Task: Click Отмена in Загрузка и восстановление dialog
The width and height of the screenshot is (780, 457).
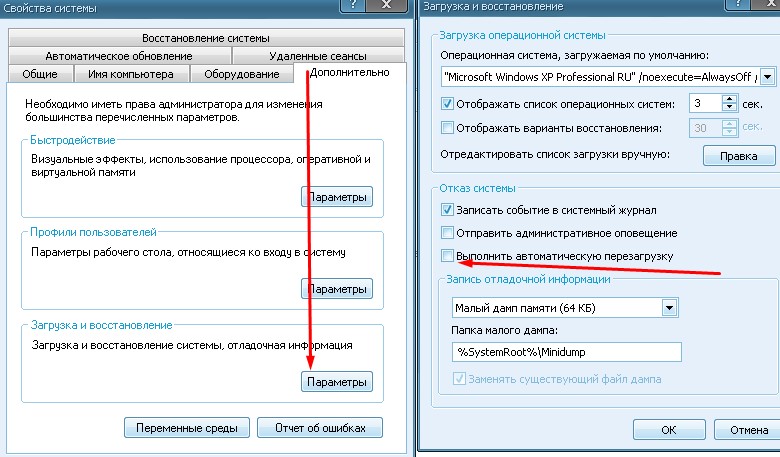Action: point(749,430)
